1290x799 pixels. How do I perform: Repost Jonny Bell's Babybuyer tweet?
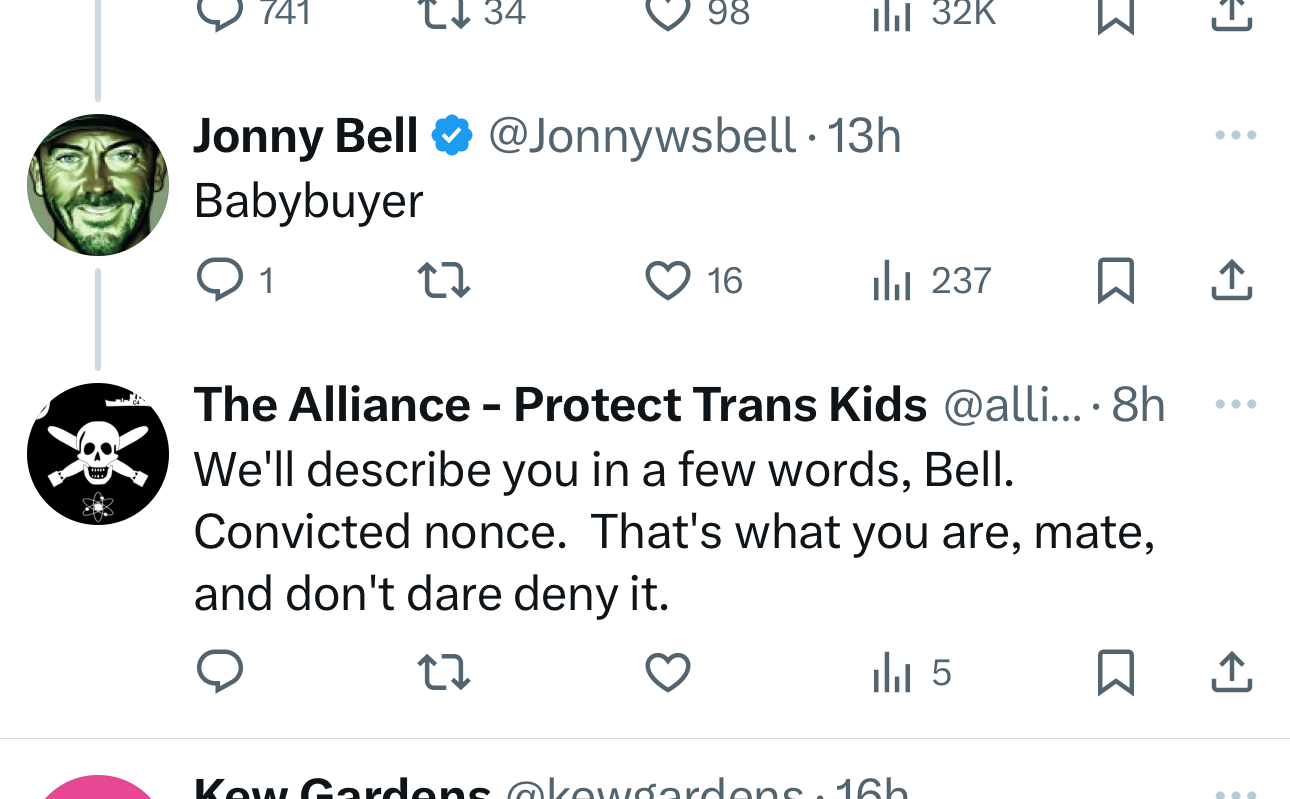coord(443,281)
